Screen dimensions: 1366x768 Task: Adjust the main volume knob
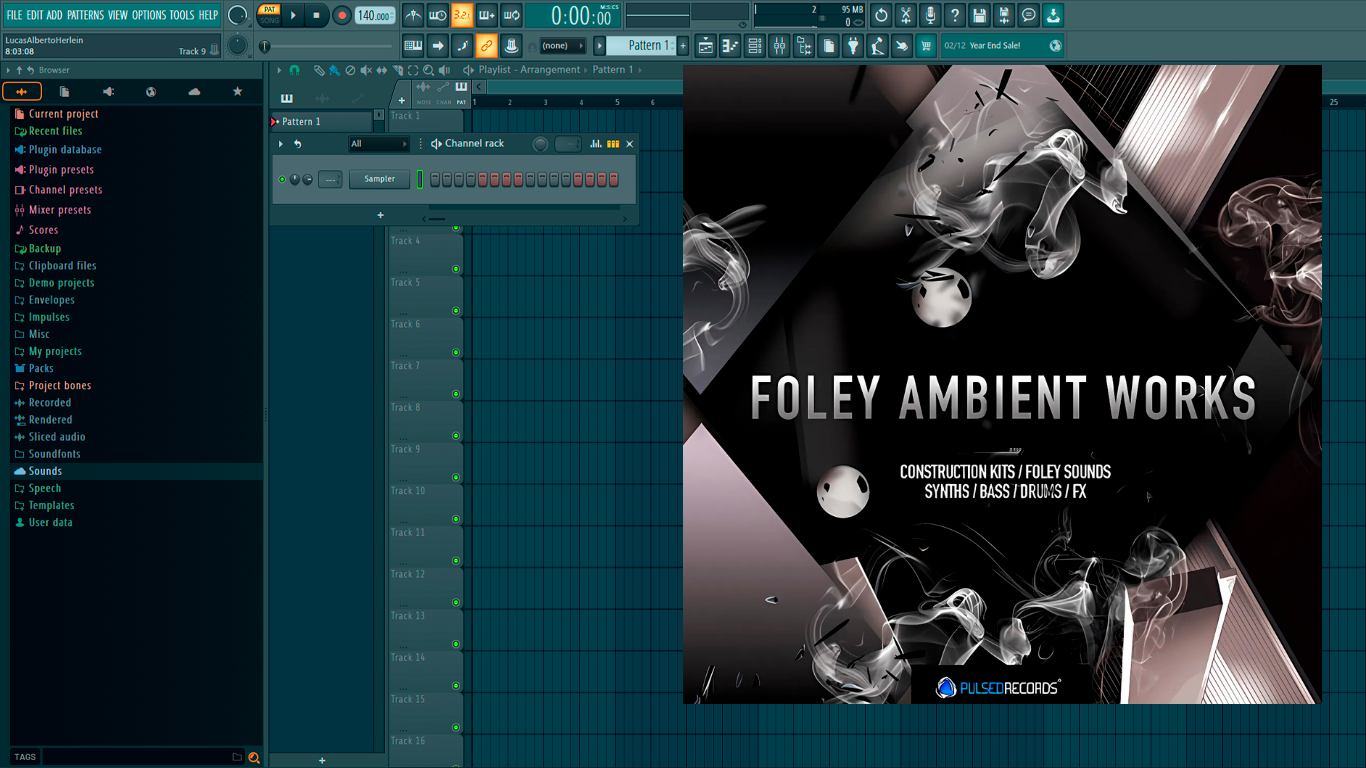click(x=237, y=15)
